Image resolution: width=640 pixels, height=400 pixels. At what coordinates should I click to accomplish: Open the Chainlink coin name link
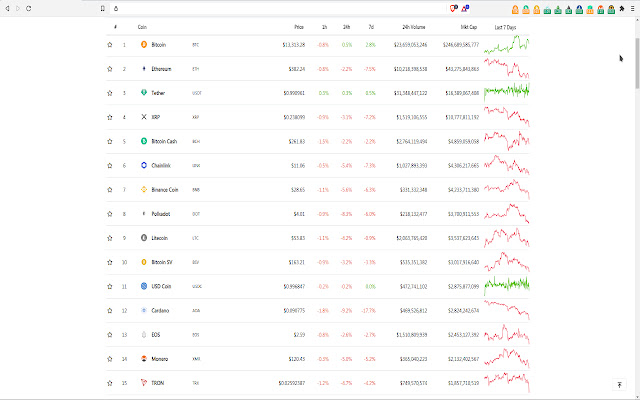point(161,165)
